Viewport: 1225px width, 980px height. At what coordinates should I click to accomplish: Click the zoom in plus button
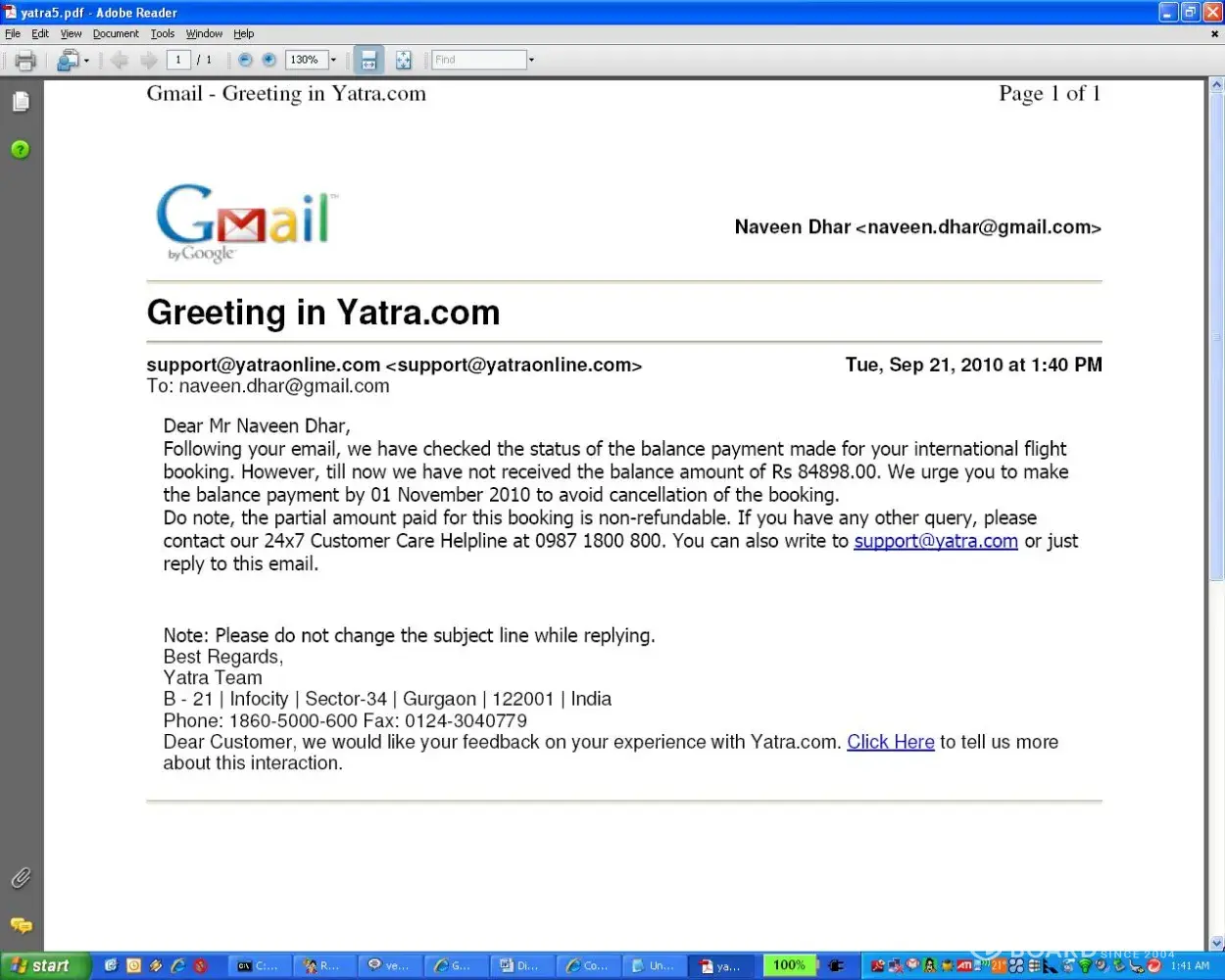click(x=269, y=60)
